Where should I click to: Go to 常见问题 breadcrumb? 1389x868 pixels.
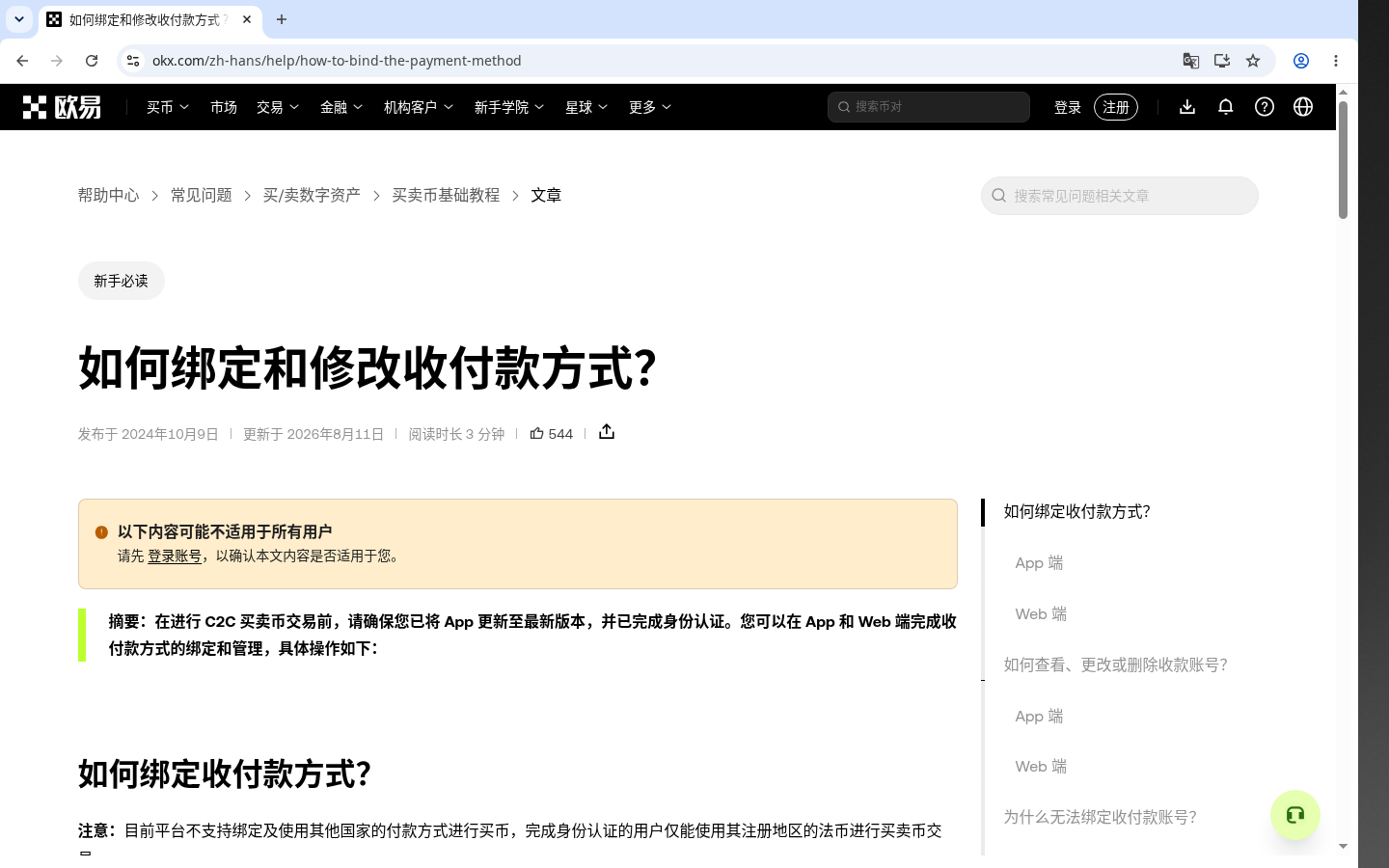click(202, 195)
